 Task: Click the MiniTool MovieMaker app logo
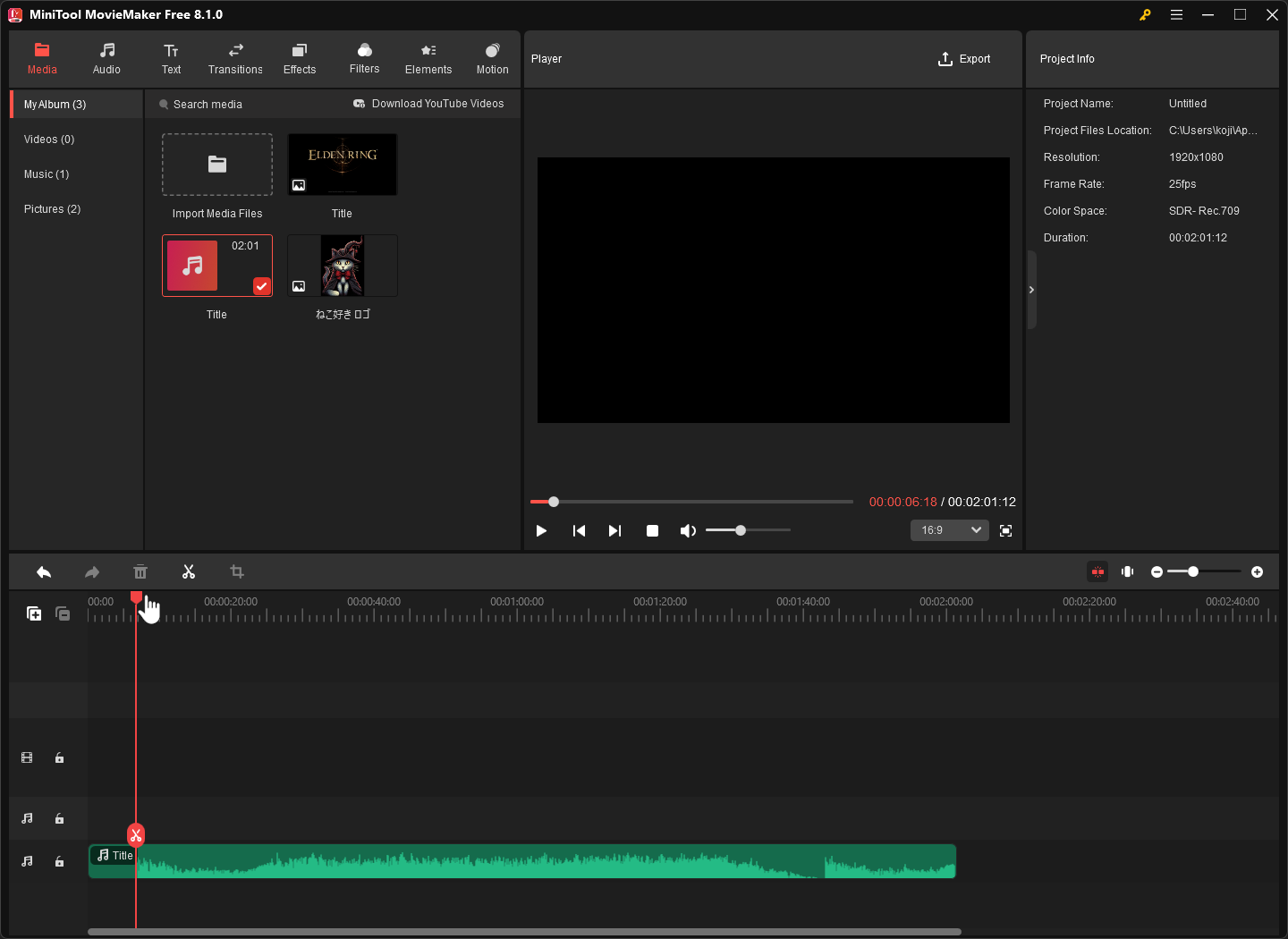15,15
